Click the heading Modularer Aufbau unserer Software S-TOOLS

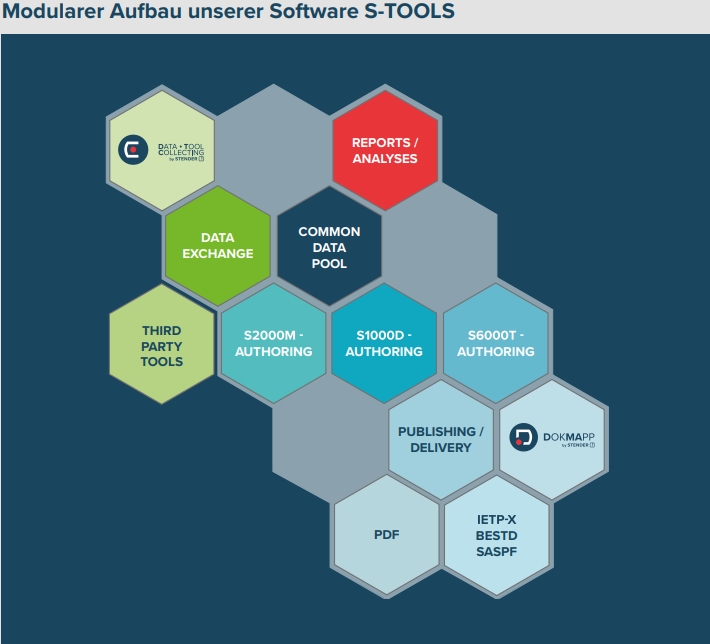pyautogui.click(x=228, y=13)
